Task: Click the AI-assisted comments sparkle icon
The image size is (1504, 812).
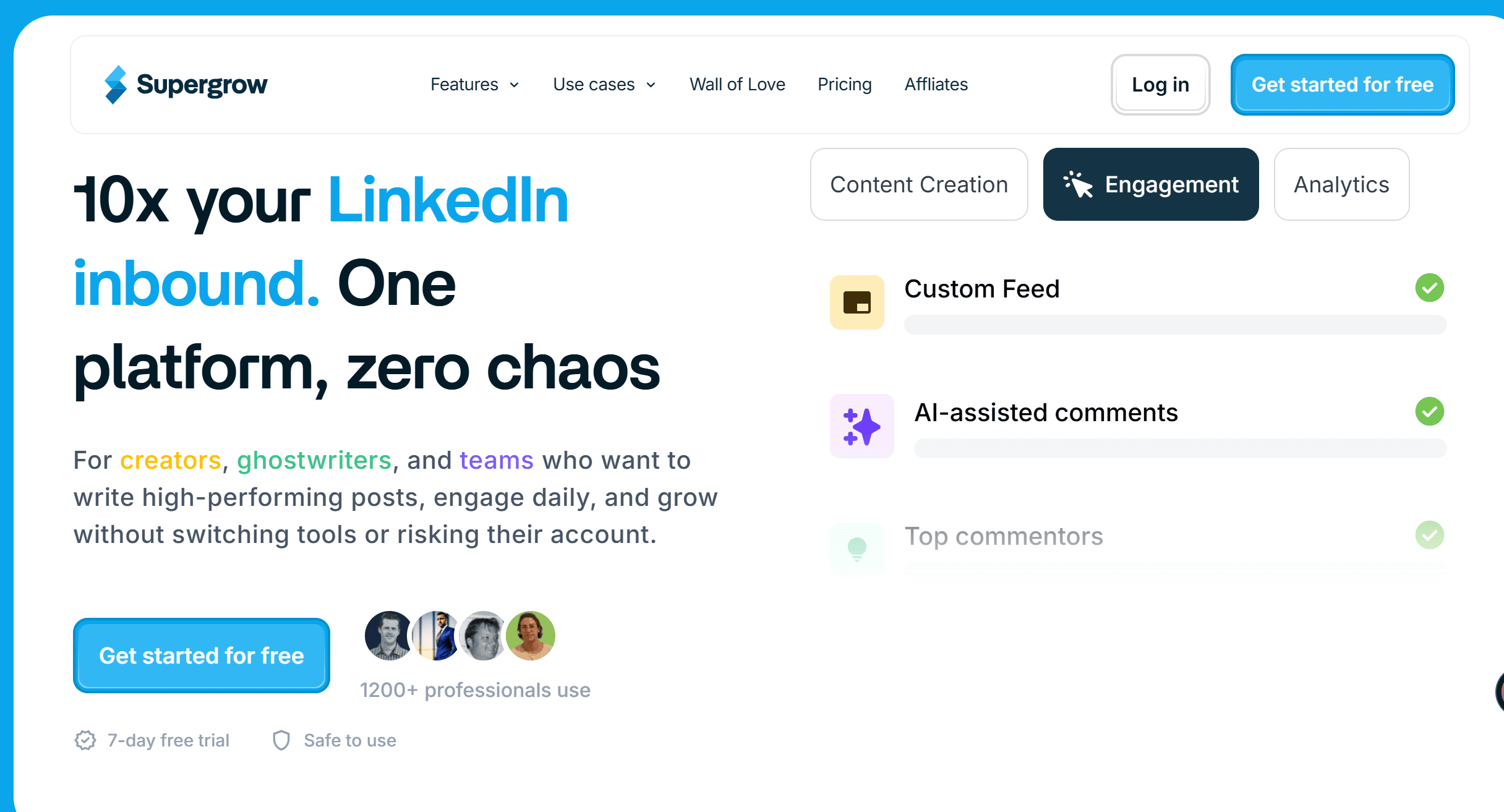Action: [x=861, y=426]
